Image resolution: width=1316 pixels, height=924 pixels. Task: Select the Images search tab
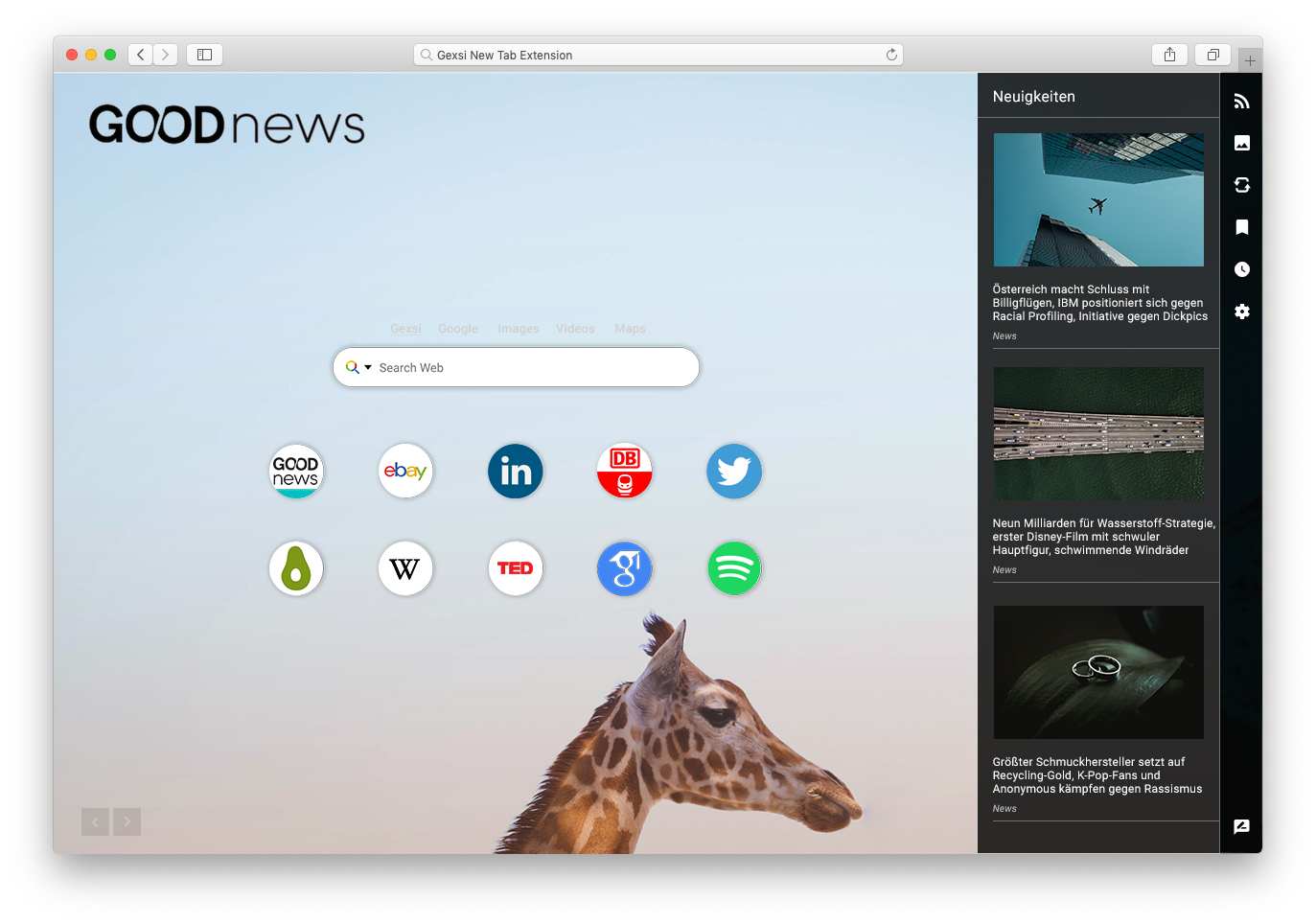point(519,329)
